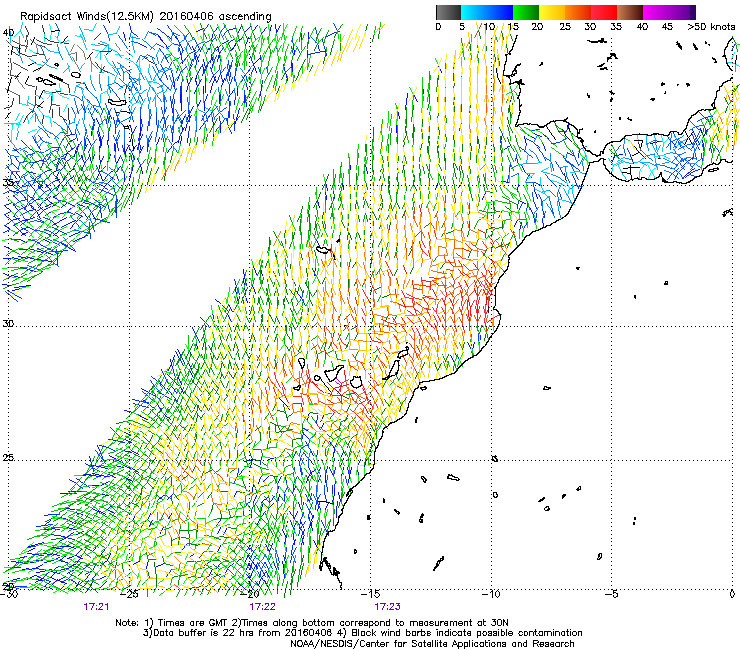This screenshot has height=650, width=740.
Task: Click the longitude axis label '-25'
Action: click(x=131, y=594)
